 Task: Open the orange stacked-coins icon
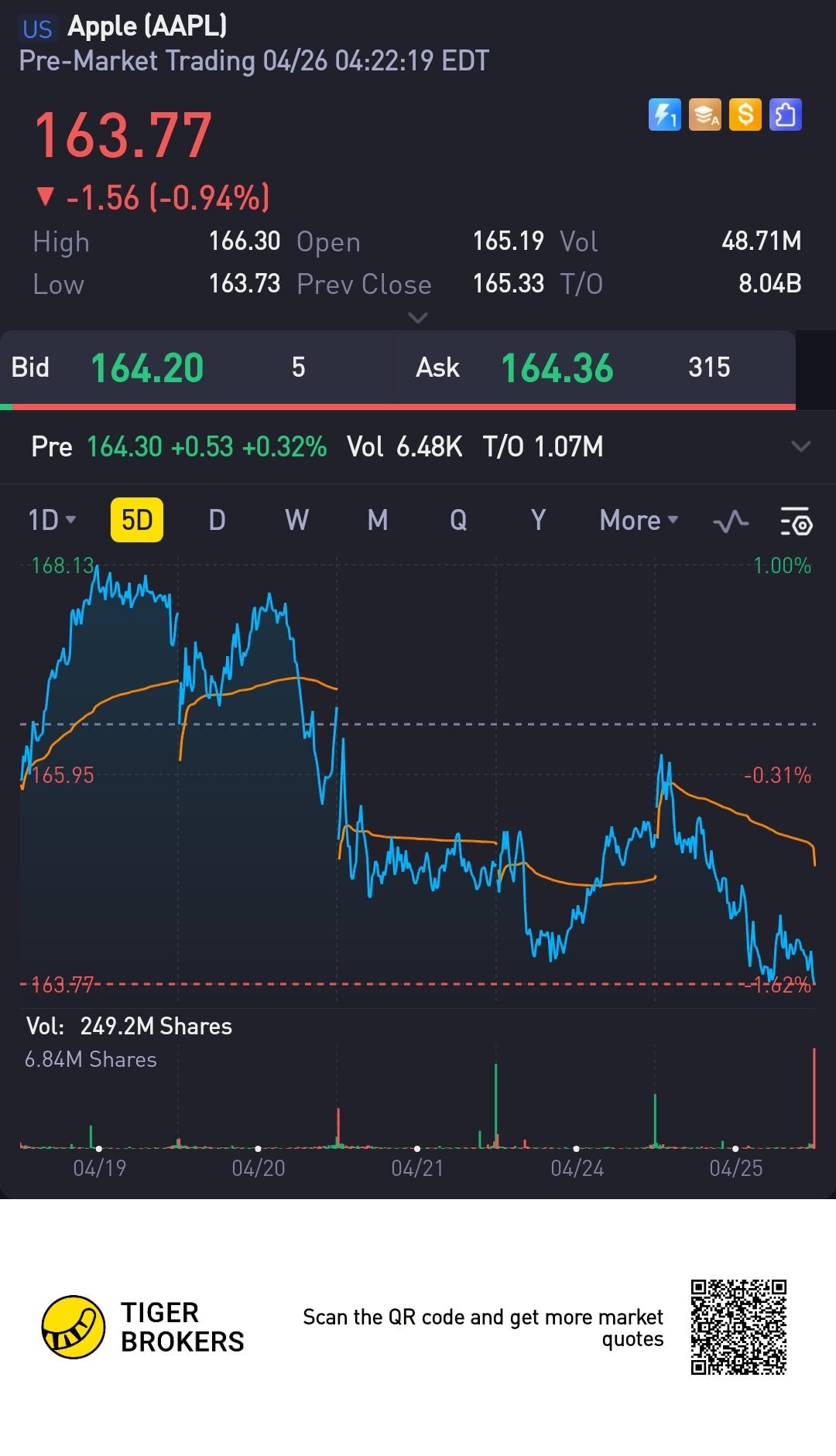tap(704, 115)
